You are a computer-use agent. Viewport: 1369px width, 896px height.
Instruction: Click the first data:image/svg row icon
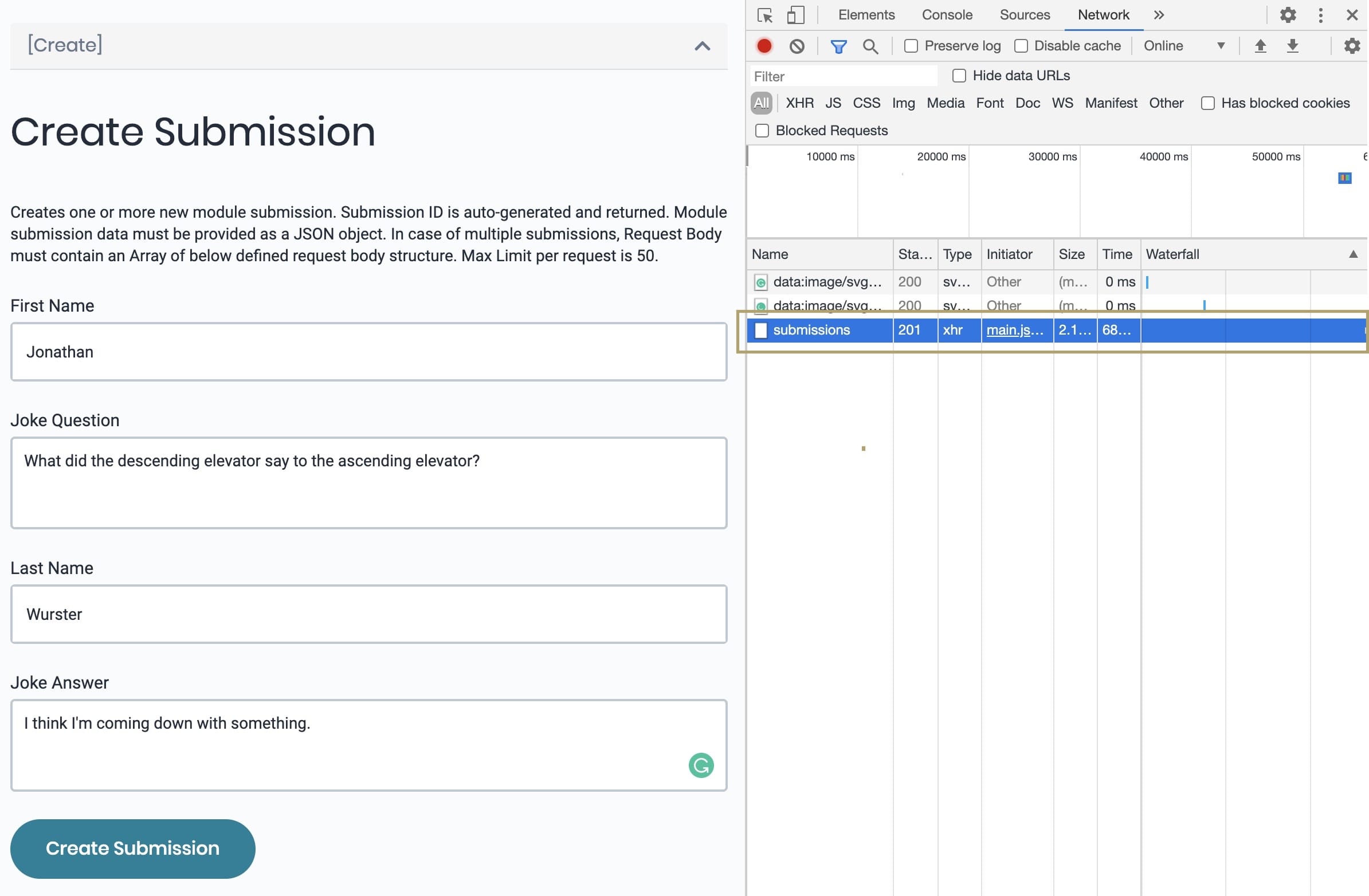(760, 282)
